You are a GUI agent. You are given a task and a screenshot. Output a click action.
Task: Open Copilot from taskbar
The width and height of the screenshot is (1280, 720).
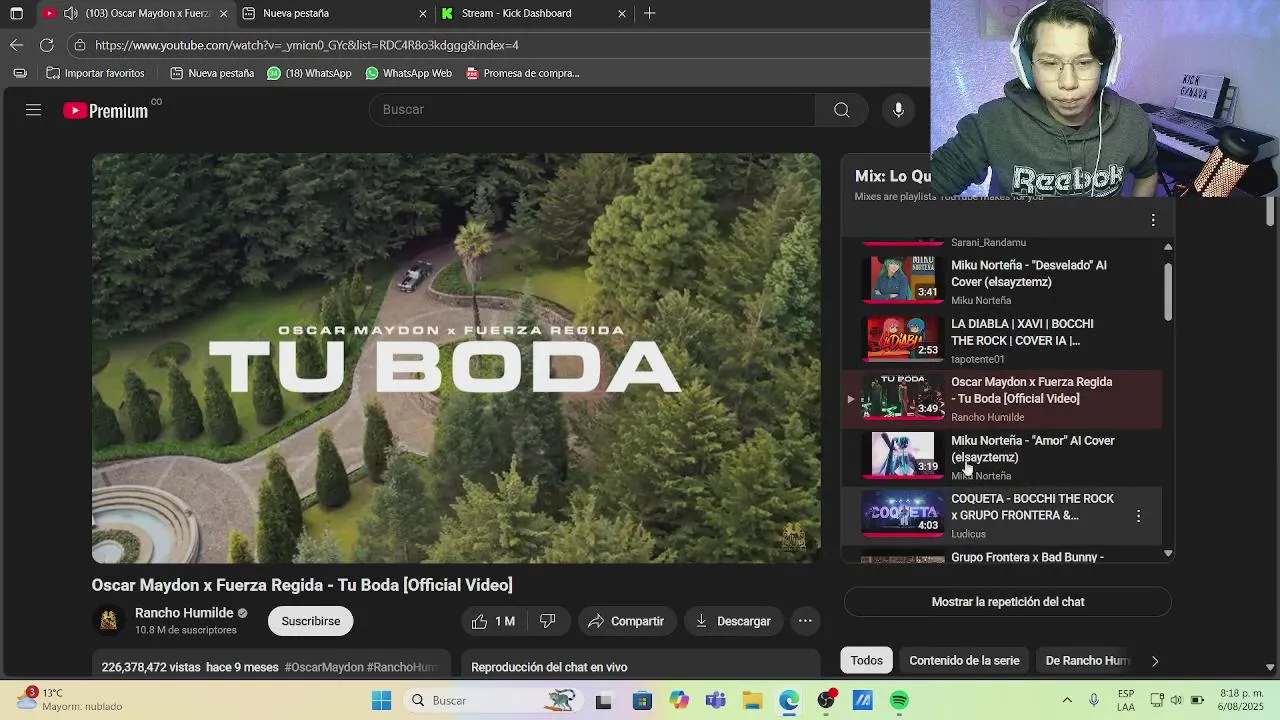[x=679, y=701]
